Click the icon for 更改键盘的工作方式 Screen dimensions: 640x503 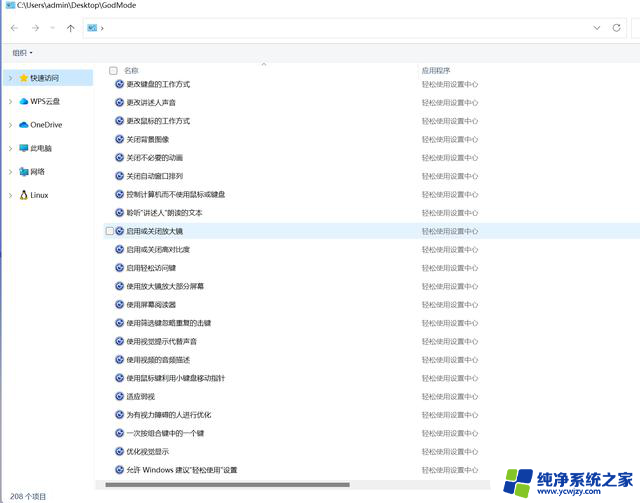click(119, 84)
